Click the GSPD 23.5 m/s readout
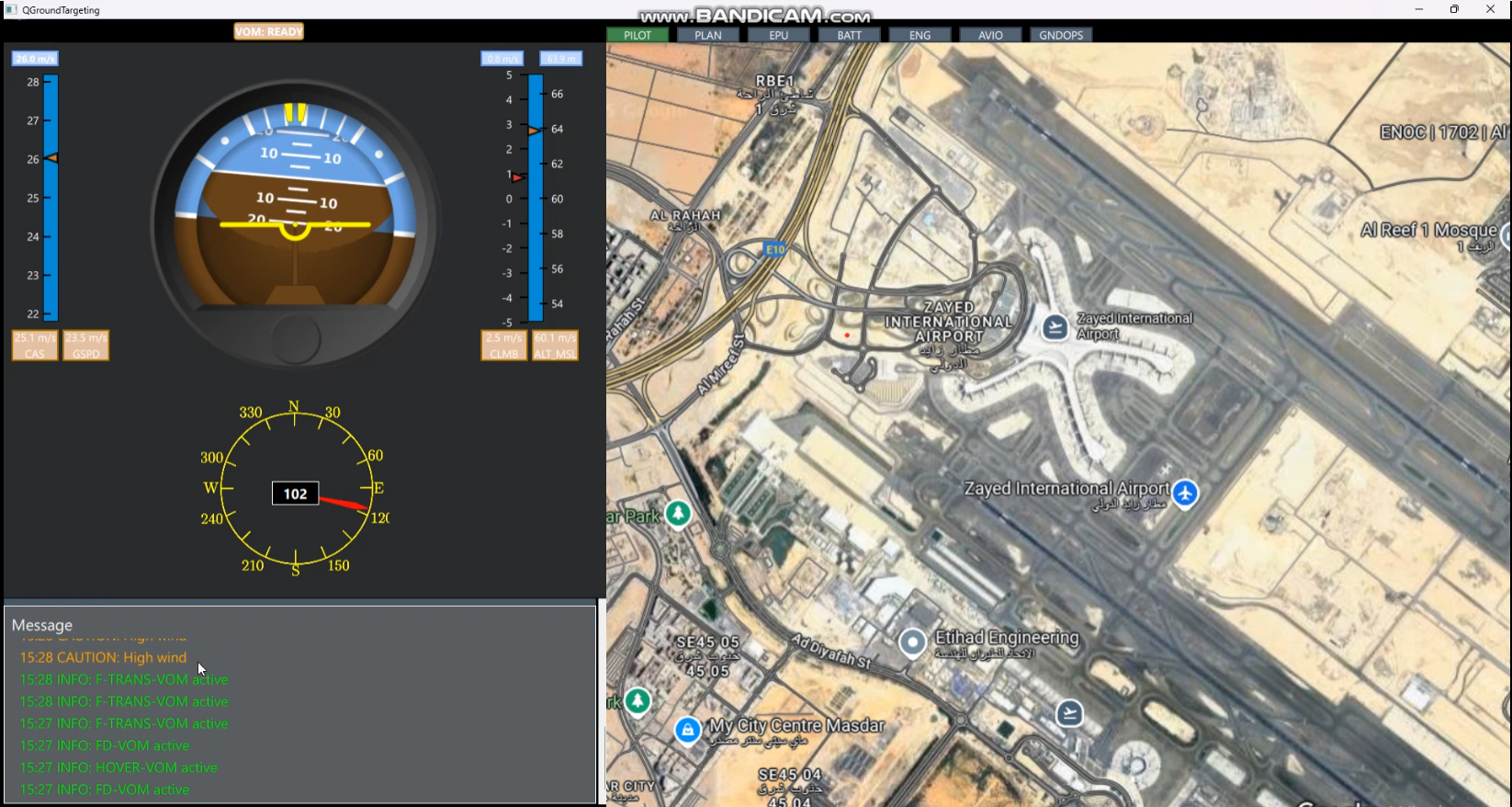Viewport: 1512px width, 807px height. [x=86, y=346]
